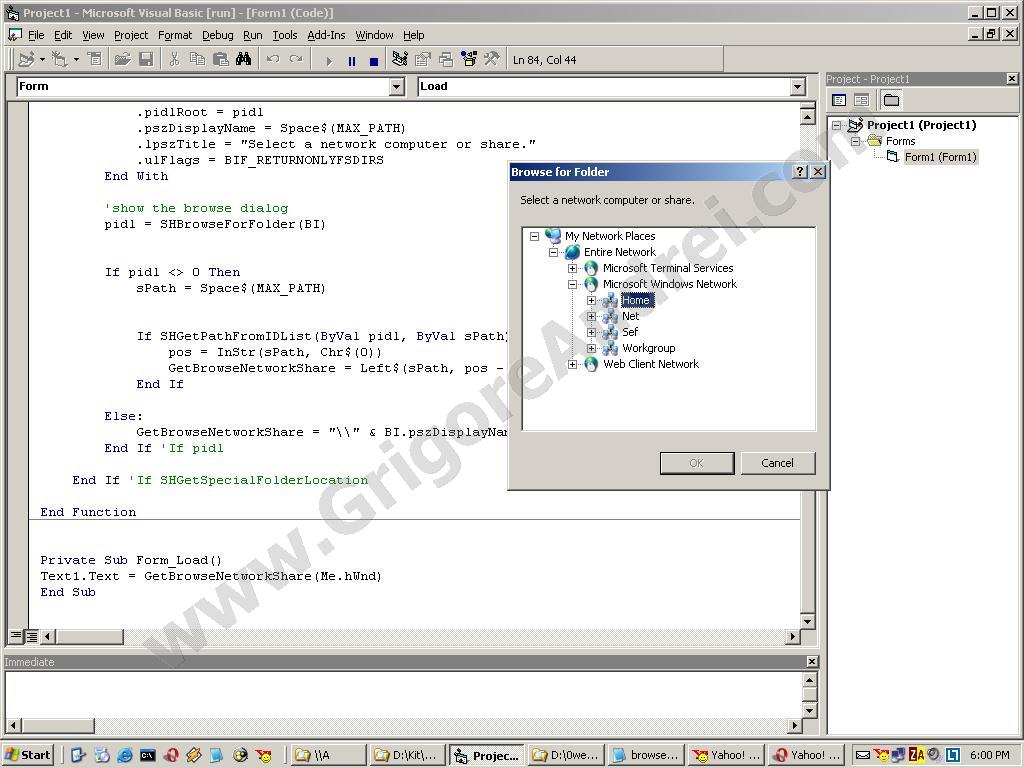Select Form1 (Form1) in the Project tree
This screenshot has width=1024, height=768.
click(x=940, y=157)
